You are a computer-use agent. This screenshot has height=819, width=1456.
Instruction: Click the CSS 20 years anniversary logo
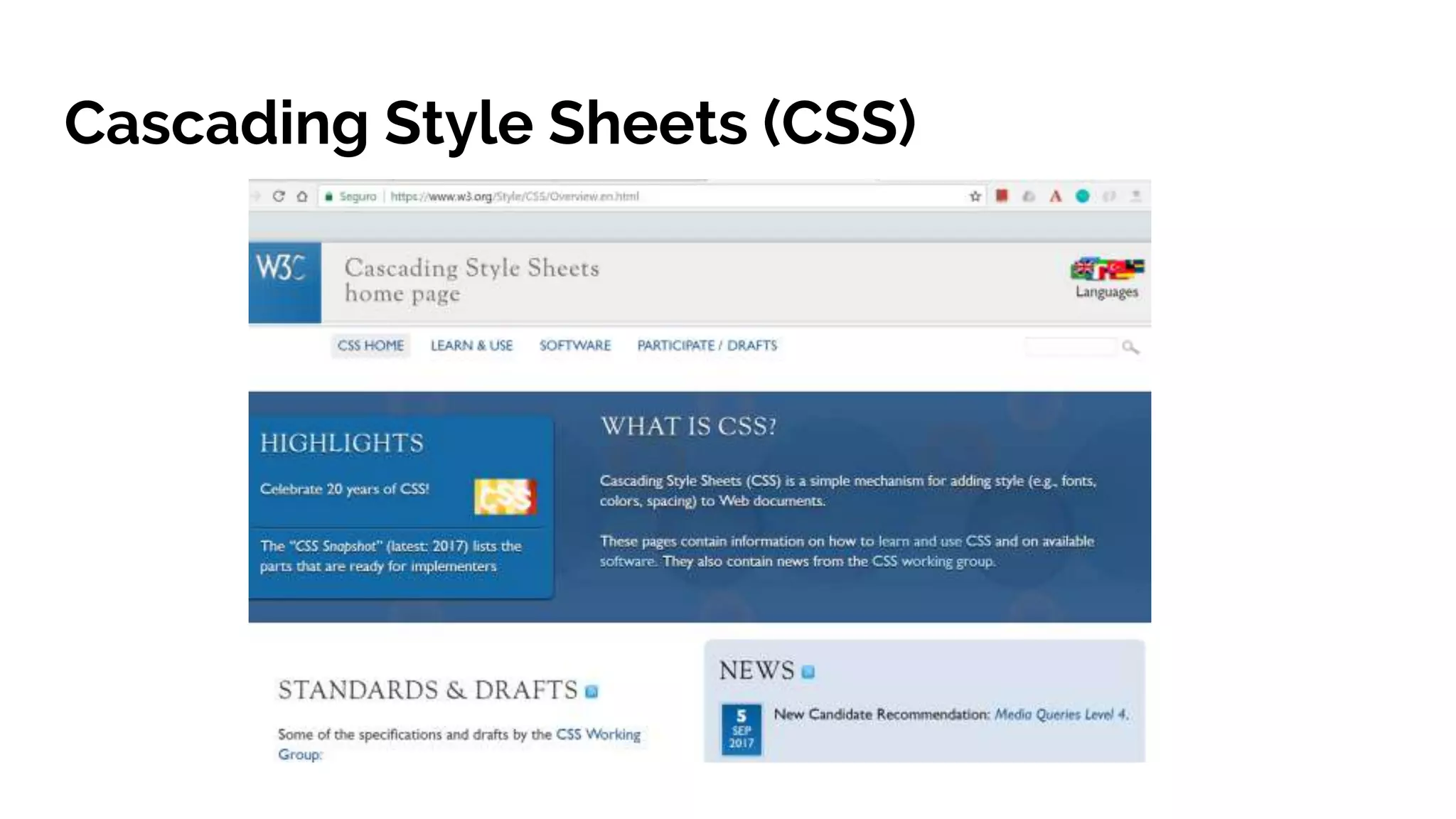pos(505,496)
